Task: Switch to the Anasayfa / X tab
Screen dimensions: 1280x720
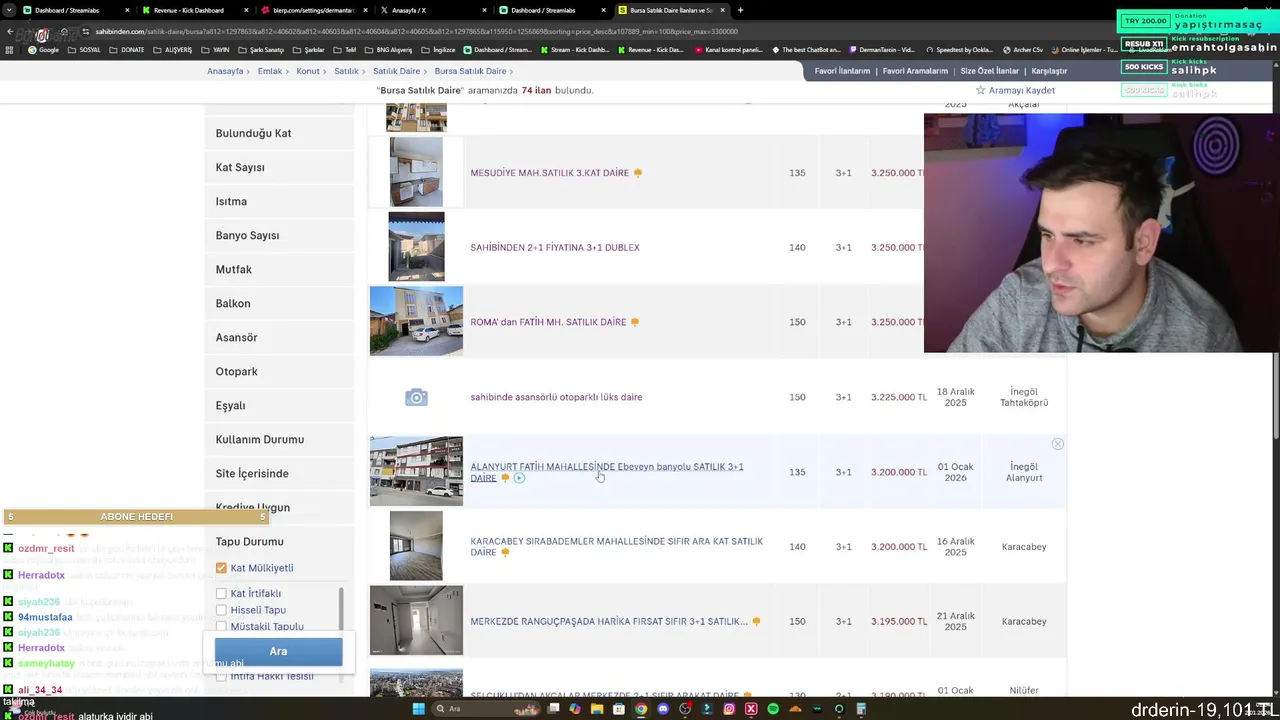Action: tap(433, 10)
